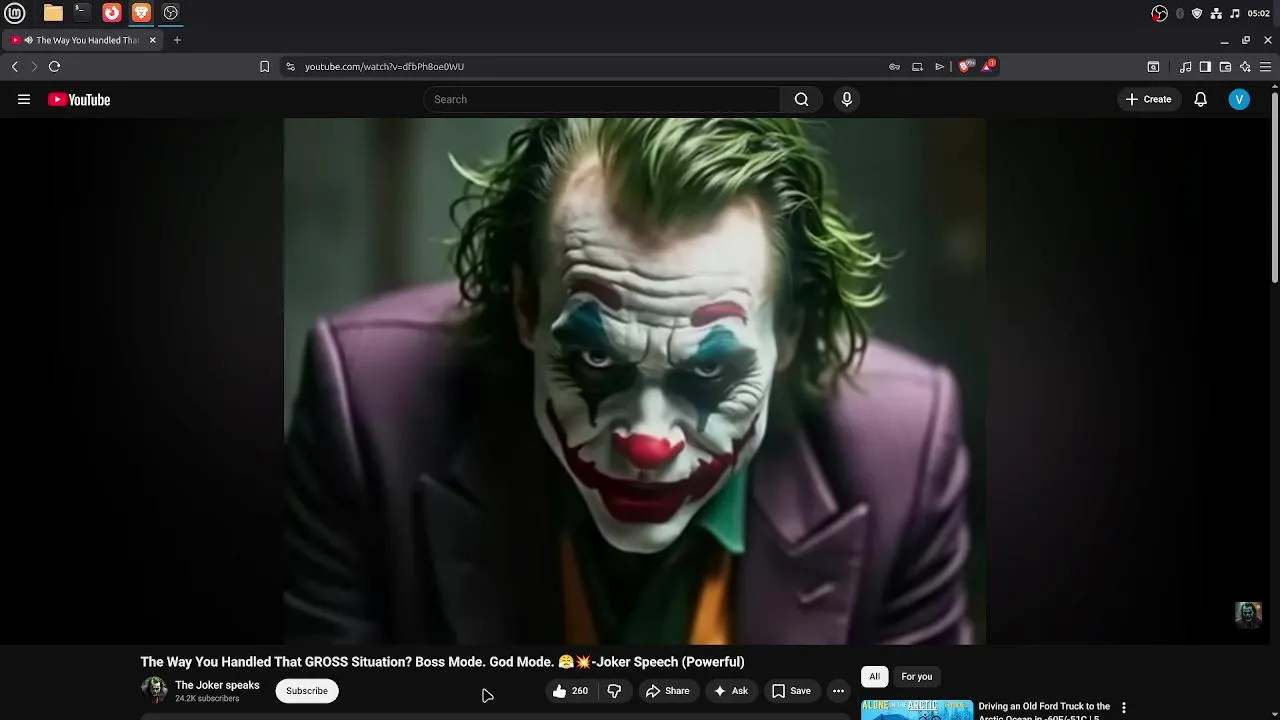Go forward to the next page

tap(34, 67)
